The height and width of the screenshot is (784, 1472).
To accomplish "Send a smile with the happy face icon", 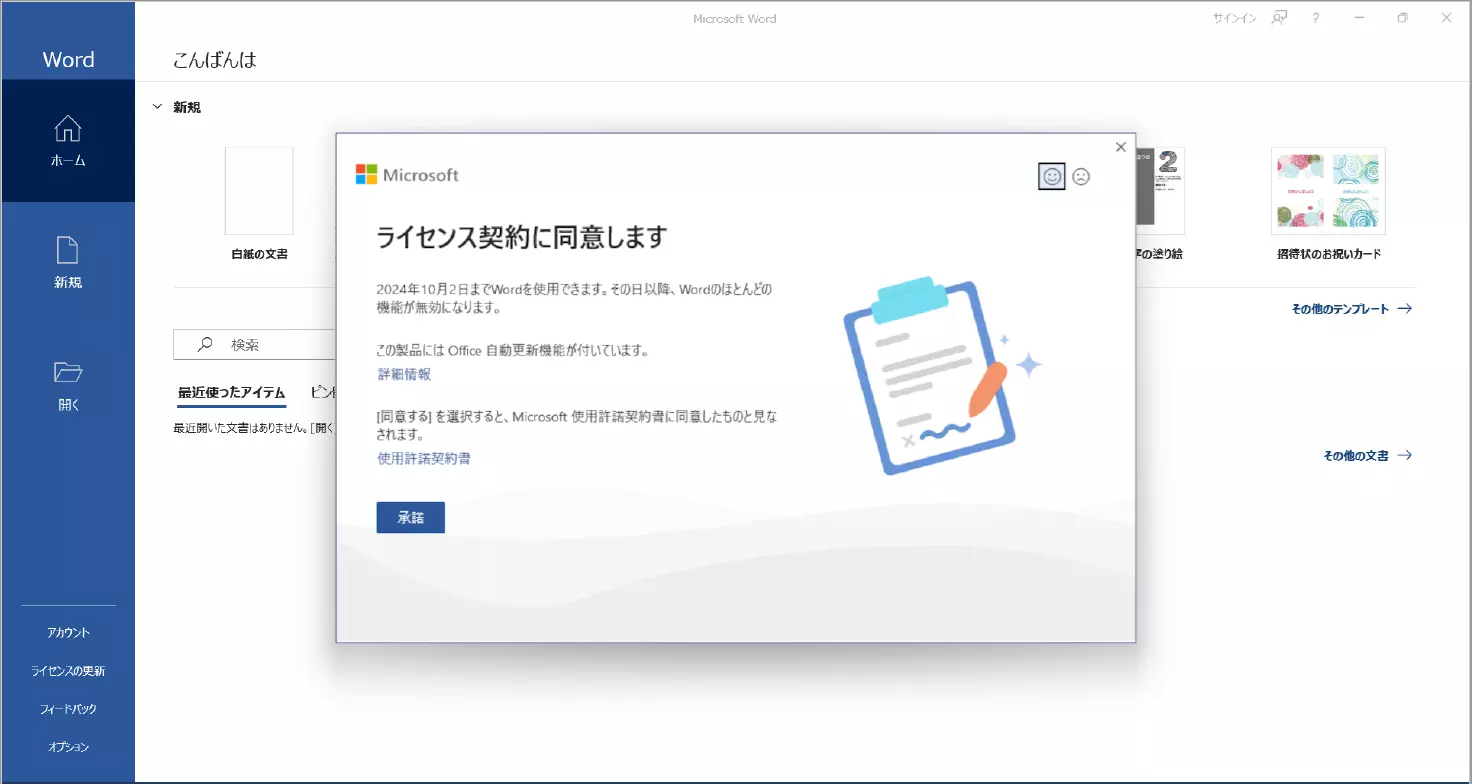I will [x=1051, y=176].
